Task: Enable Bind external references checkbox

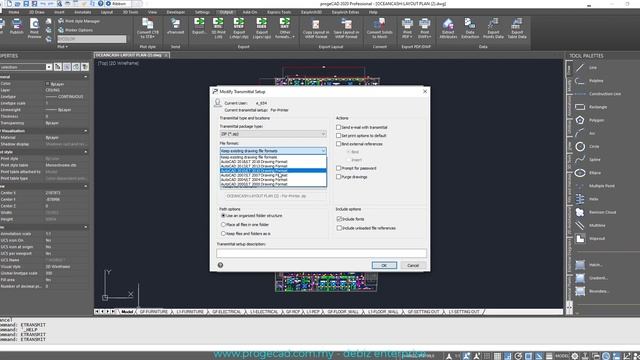Action: (338, 144)
